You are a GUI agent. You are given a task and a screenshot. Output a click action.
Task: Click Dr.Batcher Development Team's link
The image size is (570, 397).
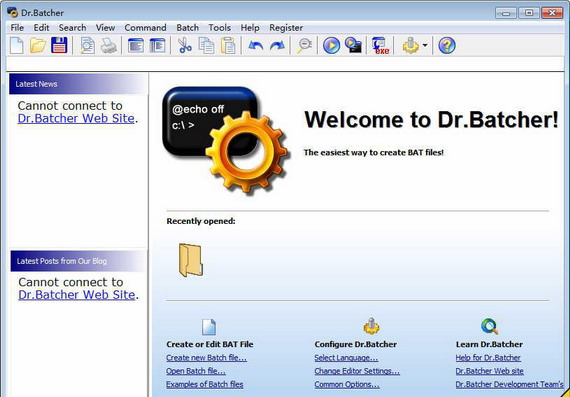(x=510, y=384)
